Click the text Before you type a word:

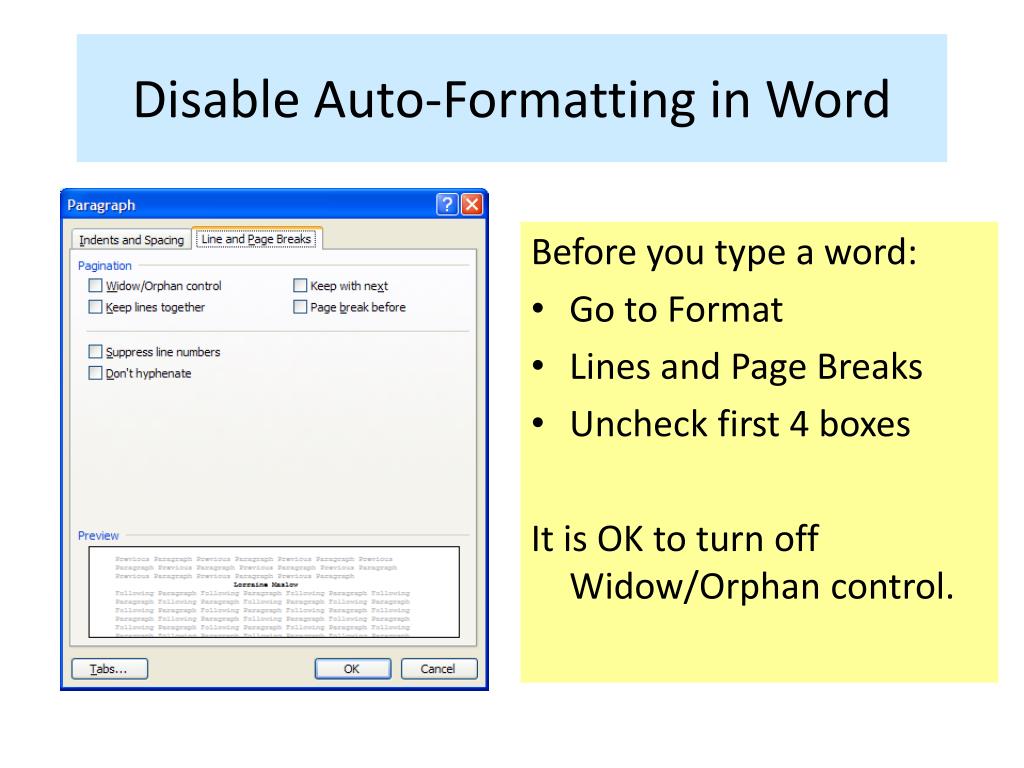point(724,253)
